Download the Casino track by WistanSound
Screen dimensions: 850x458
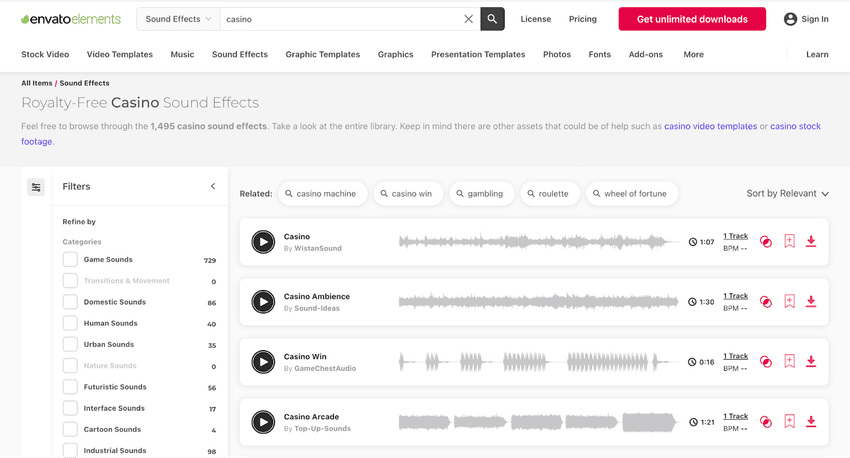pos(811,241)
